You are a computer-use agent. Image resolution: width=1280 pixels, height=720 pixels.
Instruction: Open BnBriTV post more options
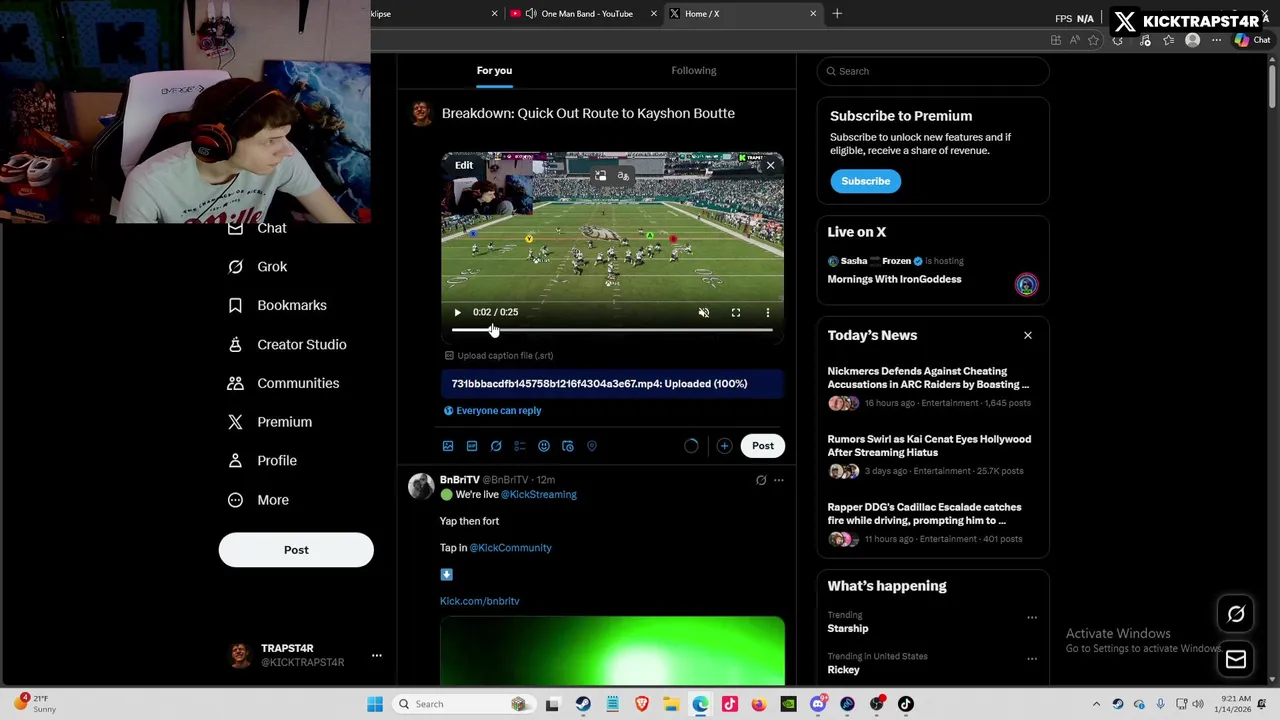pyautogui.click(x=779, y=481)
